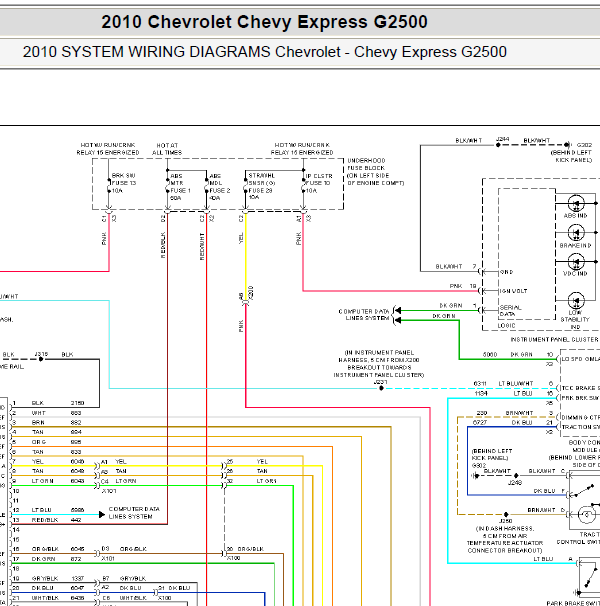
Task: Click the ABS MTR FUSE 1 label
Action: coord(180,187)
